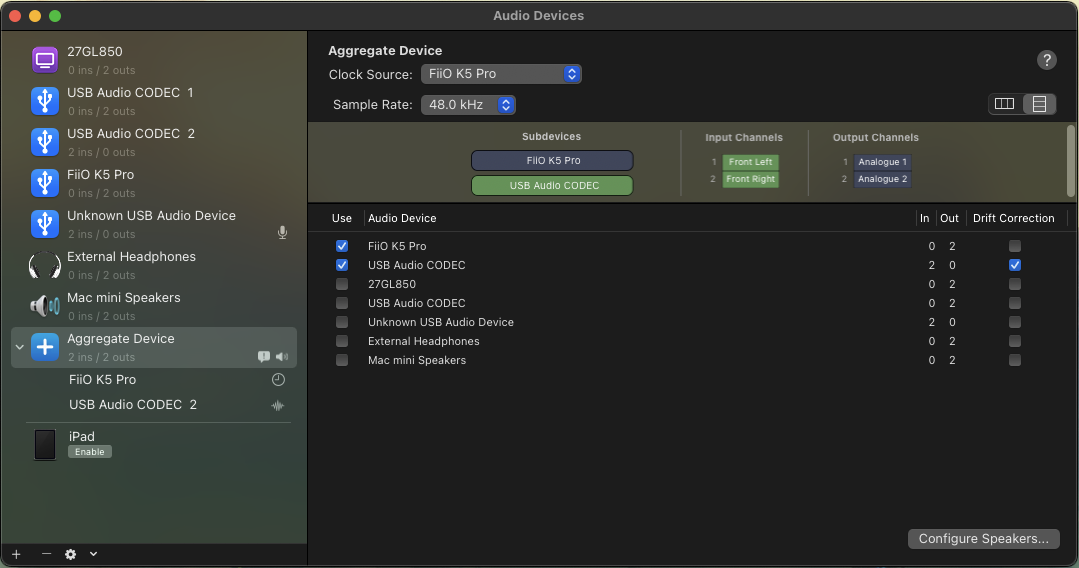This screenshot has height=568, width=1079.
Task: Open the chevron menu beside gear
Action: click(x=94, y=554)
